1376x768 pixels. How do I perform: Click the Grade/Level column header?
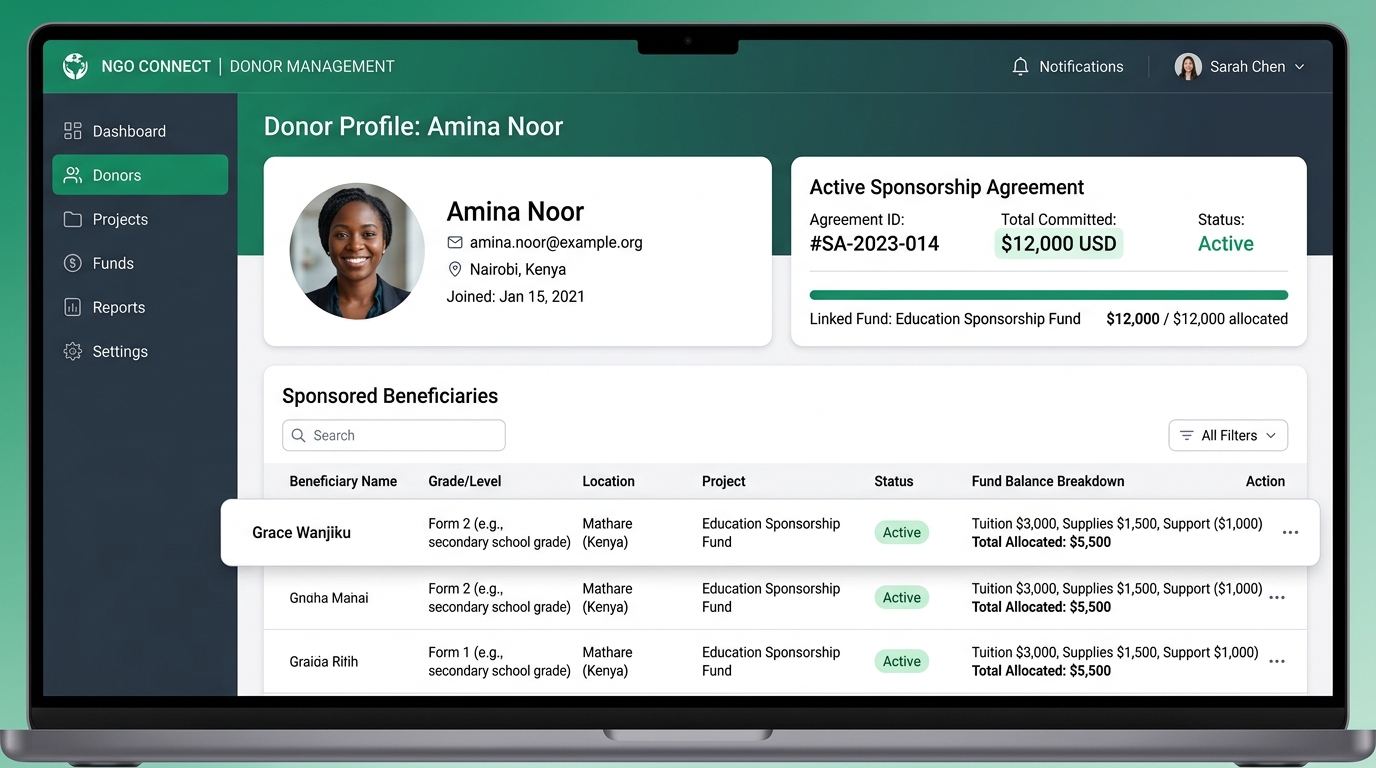click(465, 481)
